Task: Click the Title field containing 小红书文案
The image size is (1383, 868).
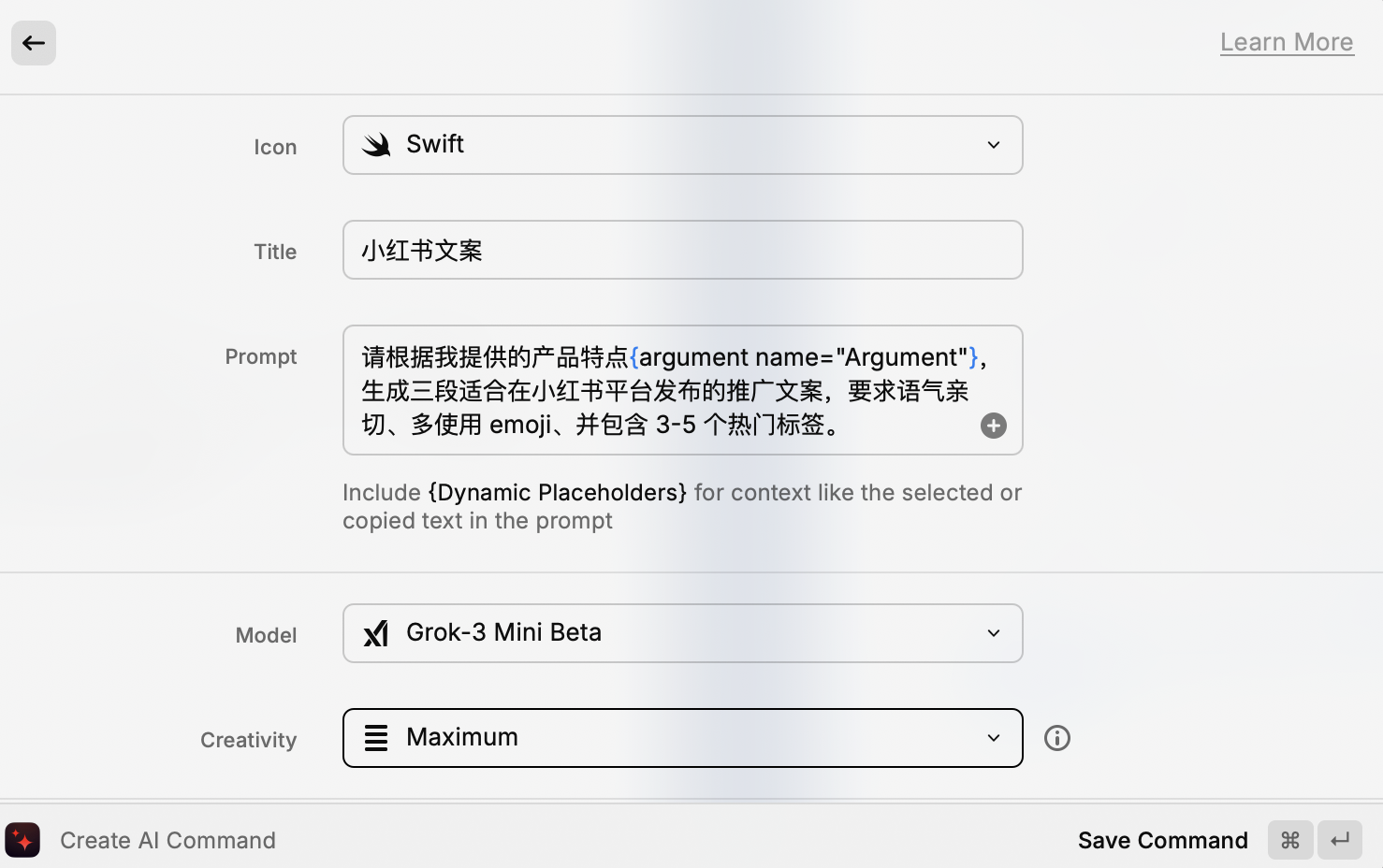Action: coord(682,250)
